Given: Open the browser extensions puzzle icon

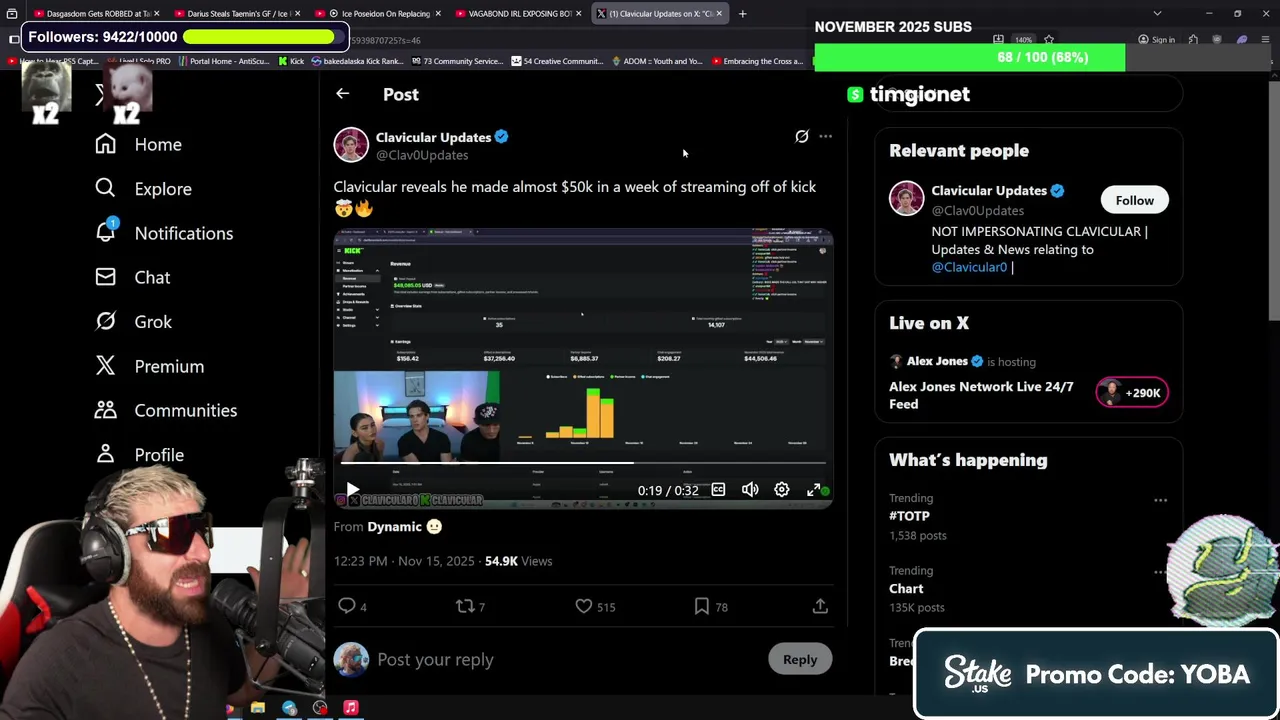Looking at the screenshot, I should click(1193, 40).
